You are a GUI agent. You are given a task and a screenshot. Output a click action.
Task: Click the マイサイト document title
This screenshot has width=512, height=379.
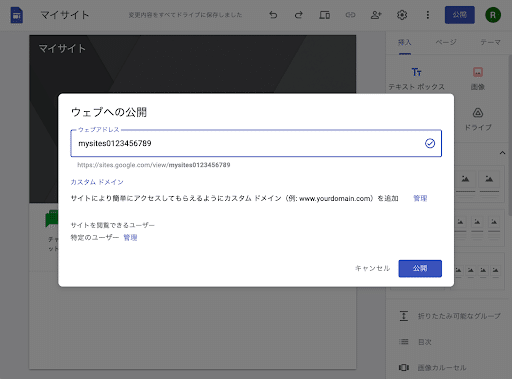(65, 15)
